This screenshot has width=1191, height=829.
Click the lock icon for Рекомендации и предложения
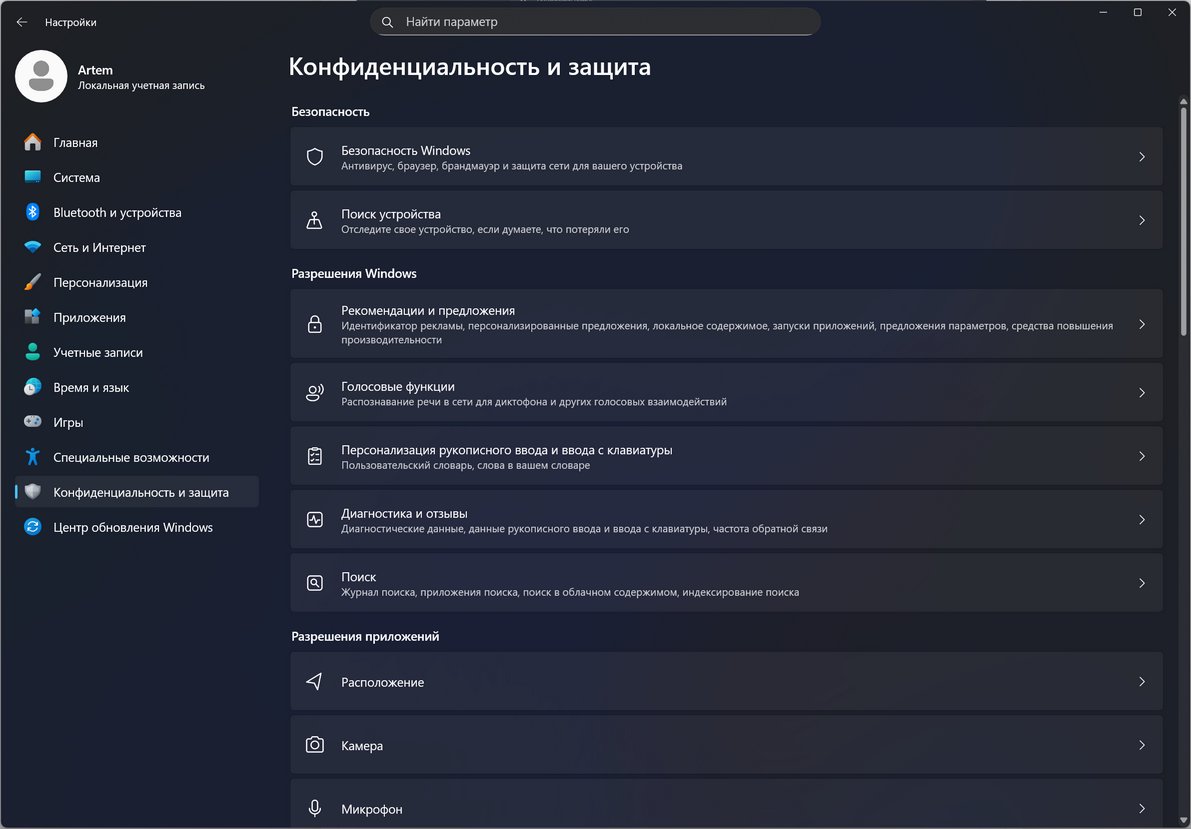tap(315, 325)
